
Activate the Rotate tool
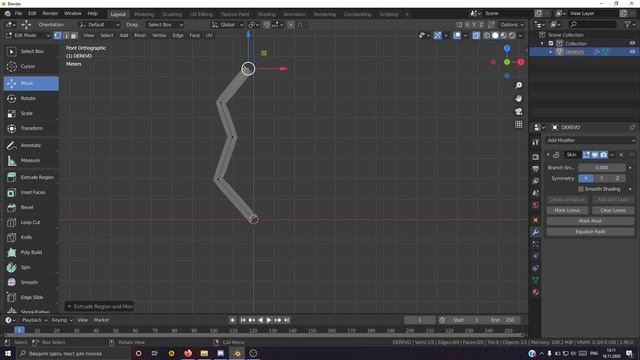[x=31, y=98]
